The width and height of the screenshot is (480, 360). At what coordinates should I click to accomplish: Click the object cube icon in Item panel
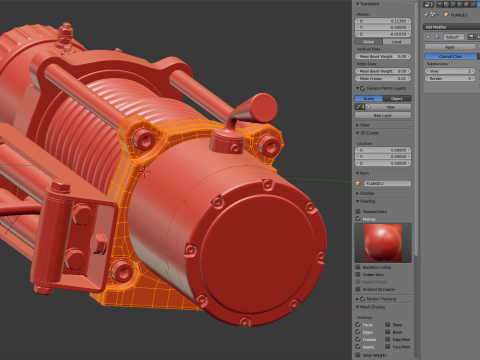point(358,183)
